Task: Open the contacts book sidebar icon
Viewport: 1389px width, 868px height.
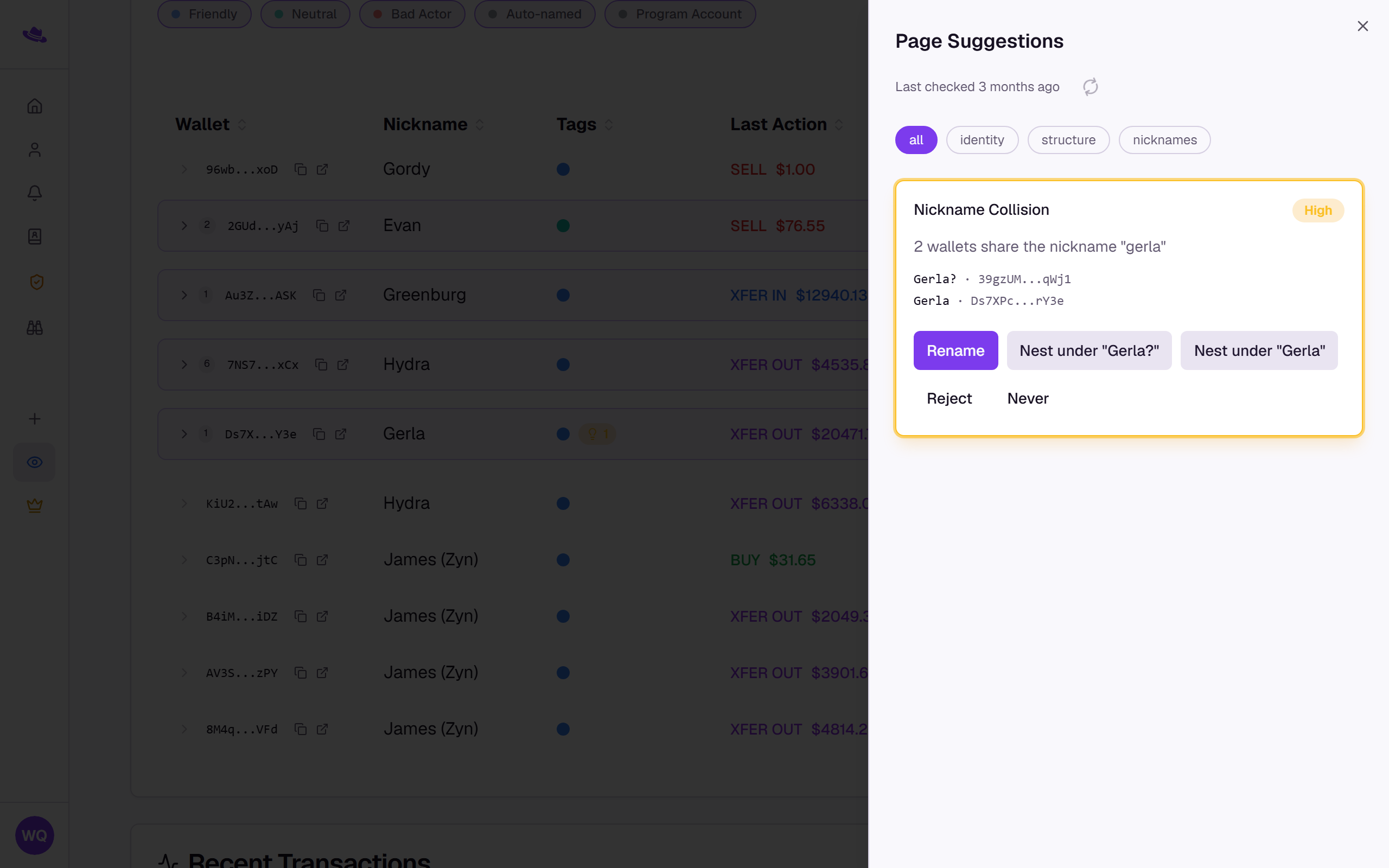Action: tap(34, 237)
